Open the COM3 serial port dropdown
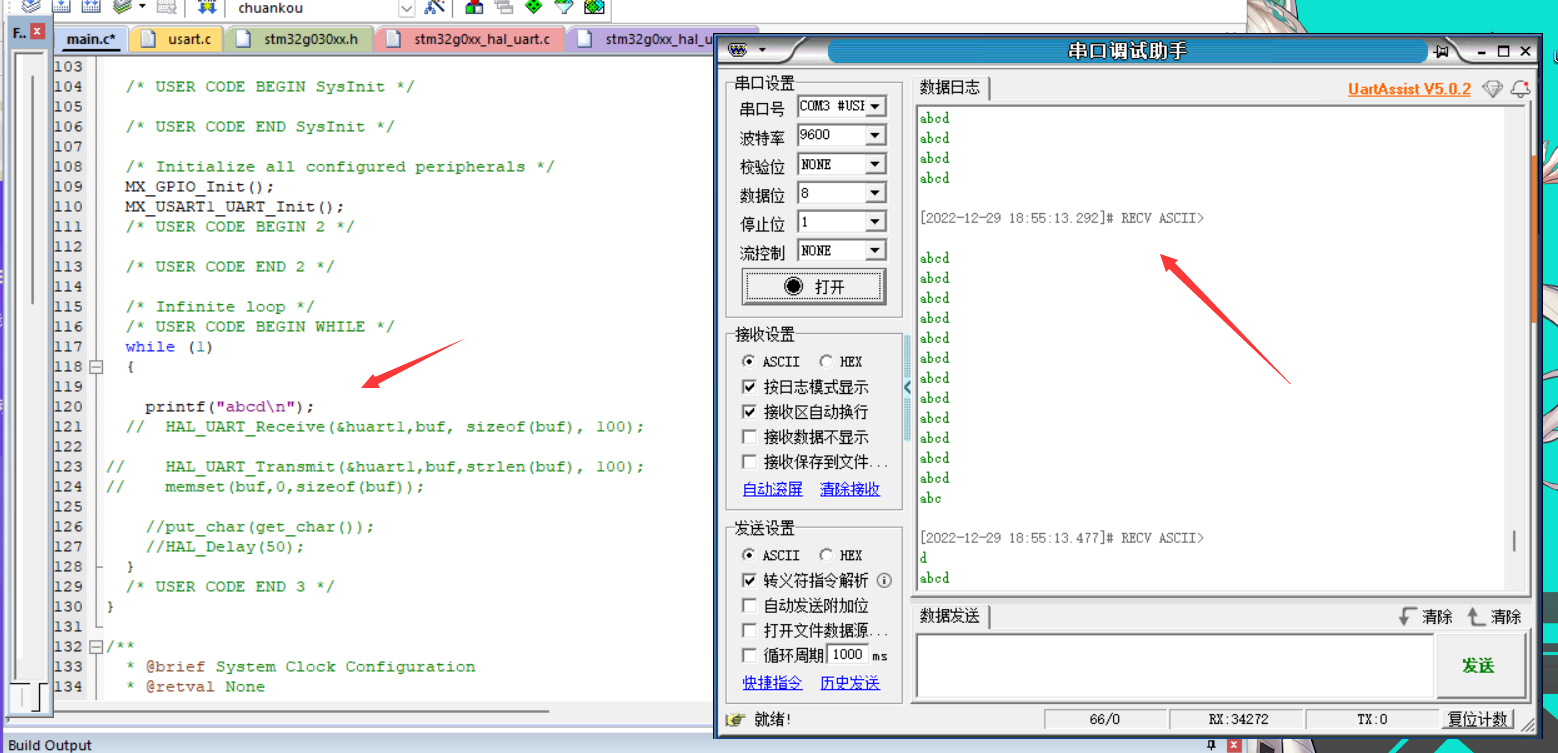This screenshot has width=1558, height=753. pos(873,106)
